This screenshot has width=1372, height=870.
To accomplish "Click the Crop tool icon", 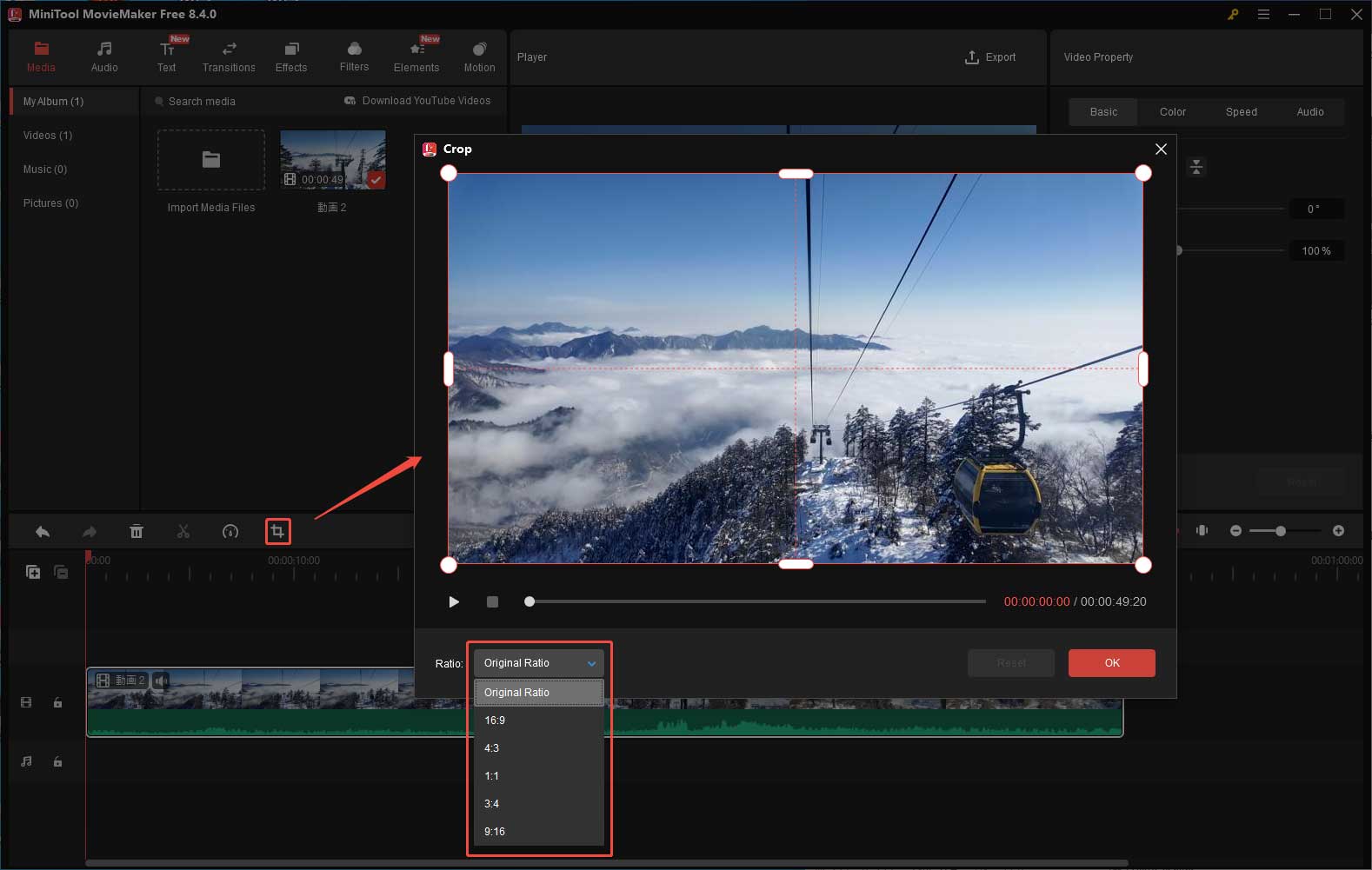I will click(277, 531).
